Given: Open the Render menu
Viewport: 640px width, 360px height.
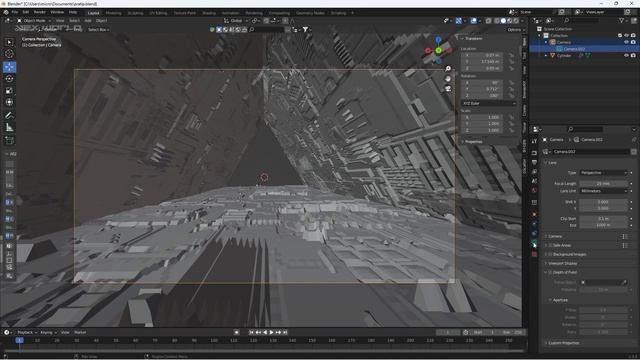Looking at the screenshot, I should (40, 12).
